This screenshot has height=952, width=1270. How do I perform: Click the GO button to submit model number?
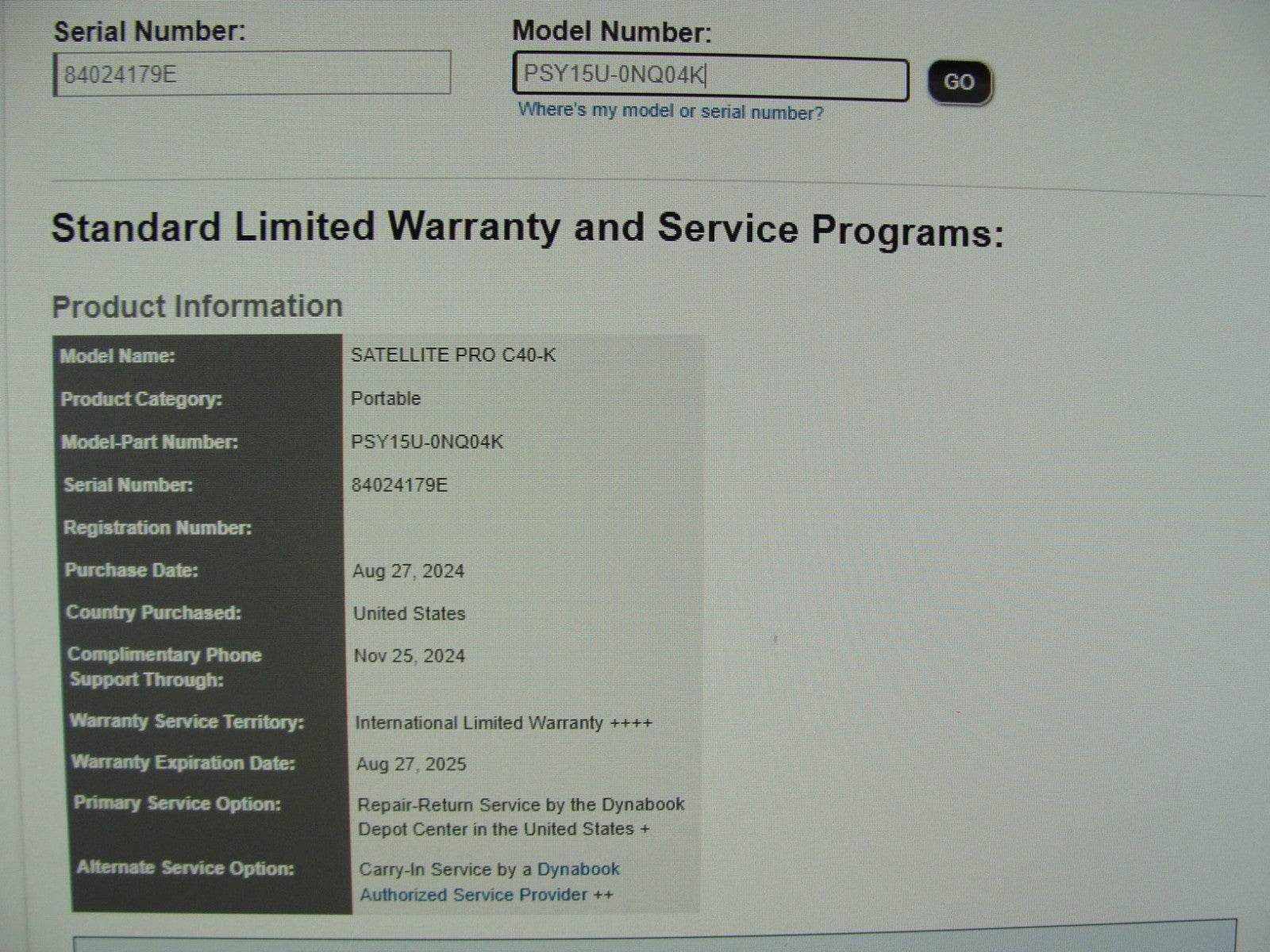coord(959,82)
